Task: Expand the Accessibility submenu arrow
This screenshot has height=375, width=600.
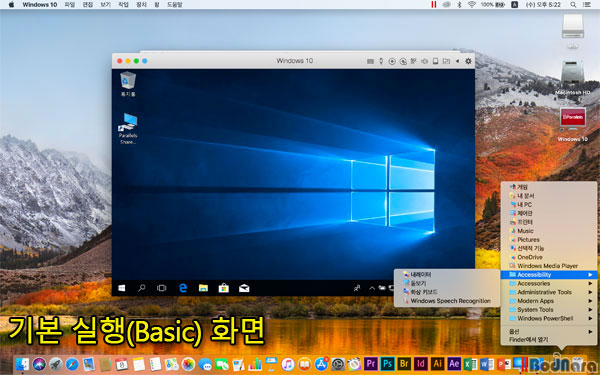Action: [590, 275]
